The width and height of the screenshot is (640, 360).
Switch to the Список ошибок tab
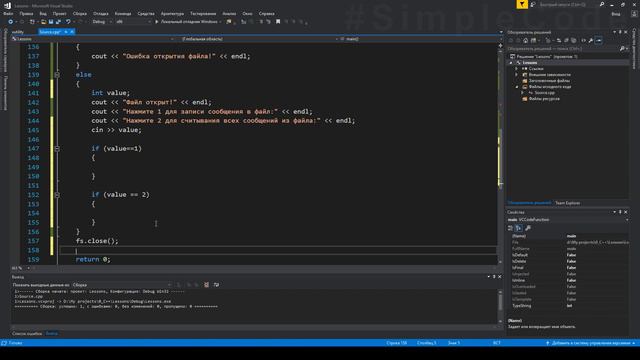point(27,334)
